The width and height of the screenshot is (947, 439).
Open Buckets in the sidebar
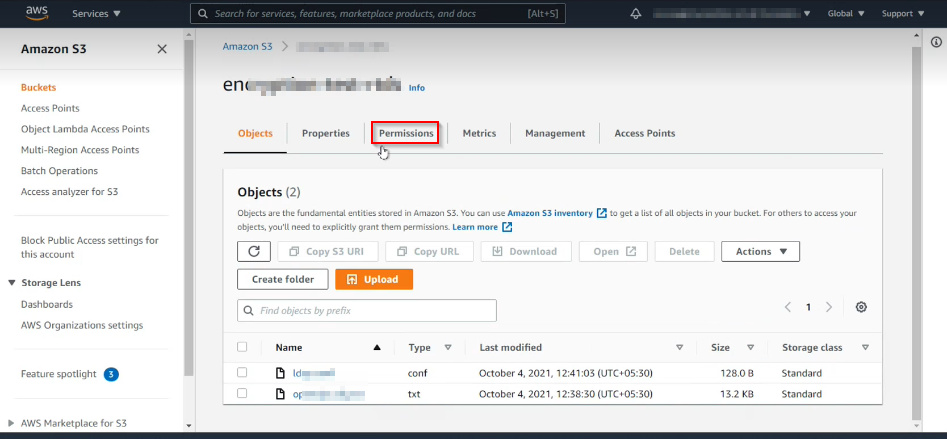[x=38, y=88]
